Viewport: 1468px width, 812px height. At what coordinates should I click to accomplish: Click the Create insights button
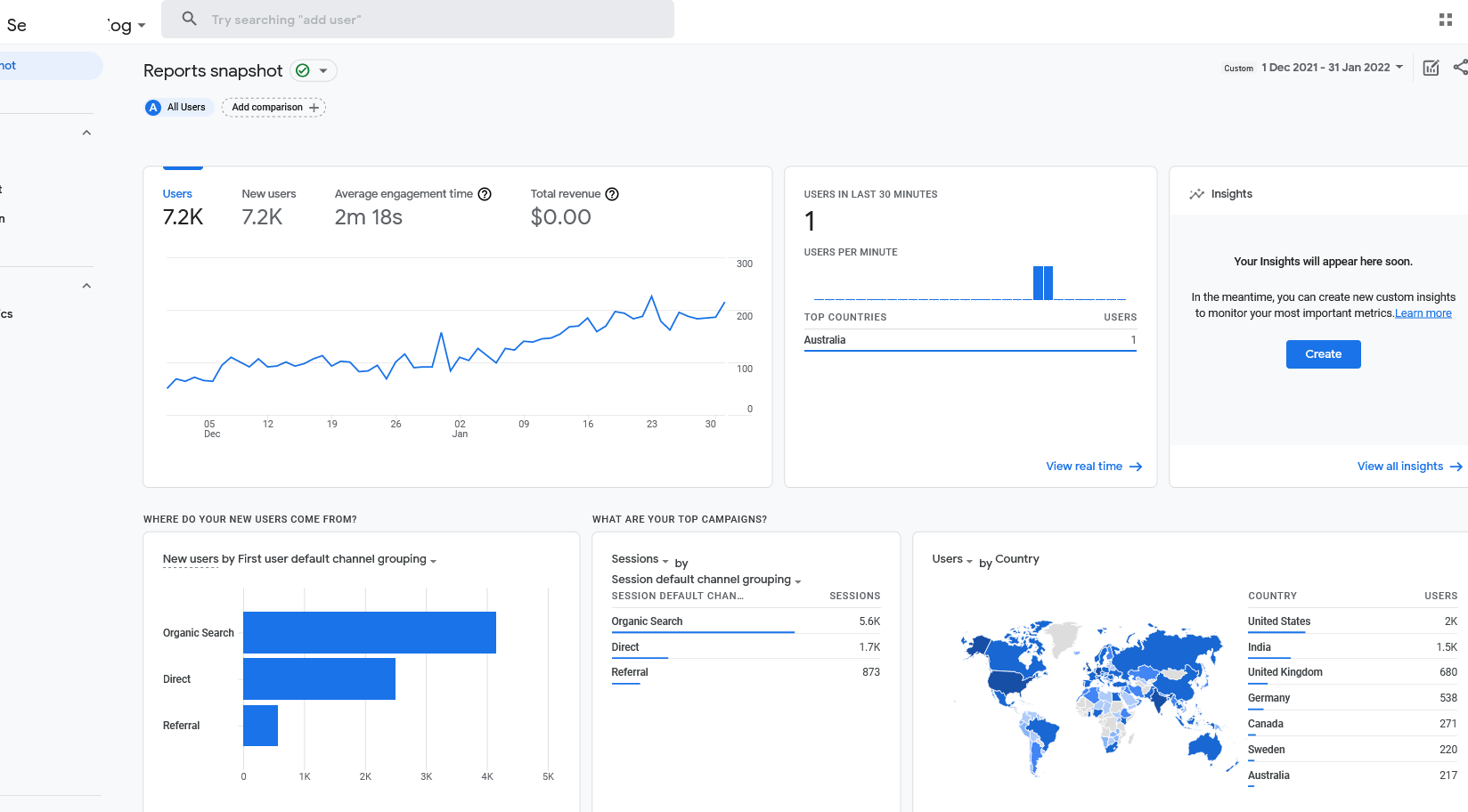coord(1323,354)
